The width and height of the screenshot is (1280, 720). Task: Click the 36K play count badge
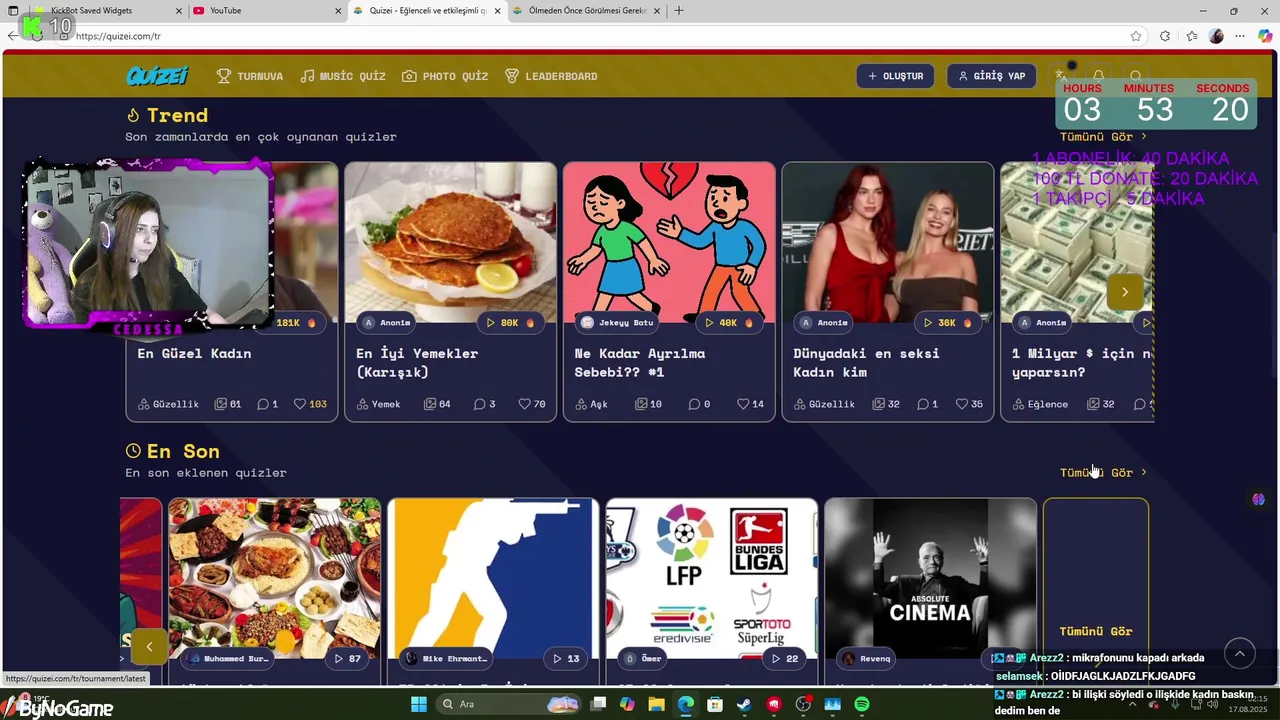tap(947, 323)
